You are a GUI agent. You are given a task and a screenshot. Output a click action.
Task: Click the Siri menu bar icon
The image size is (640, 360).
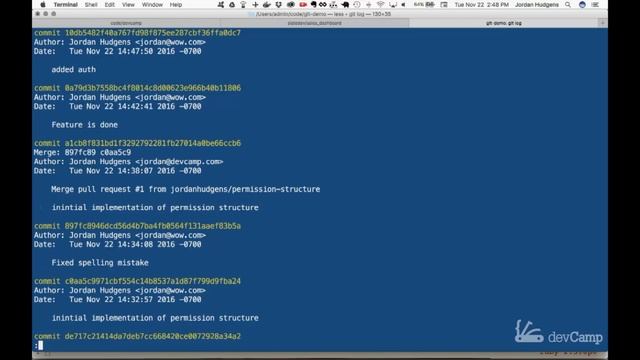pyautogui.click(x=582, y=4)
